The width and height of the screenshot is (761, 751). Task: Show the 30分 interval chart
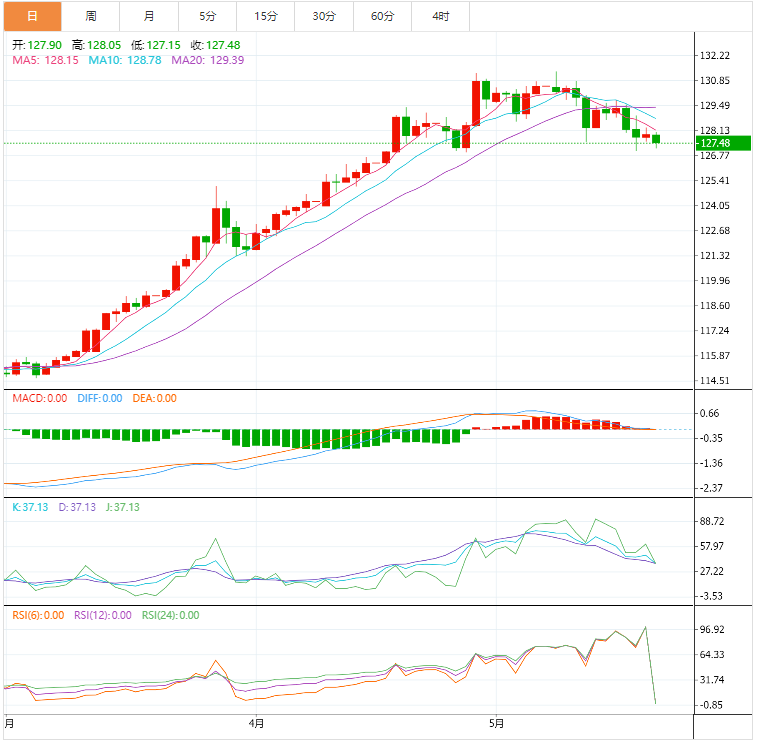pyautogui.click(x=324, y=16)
